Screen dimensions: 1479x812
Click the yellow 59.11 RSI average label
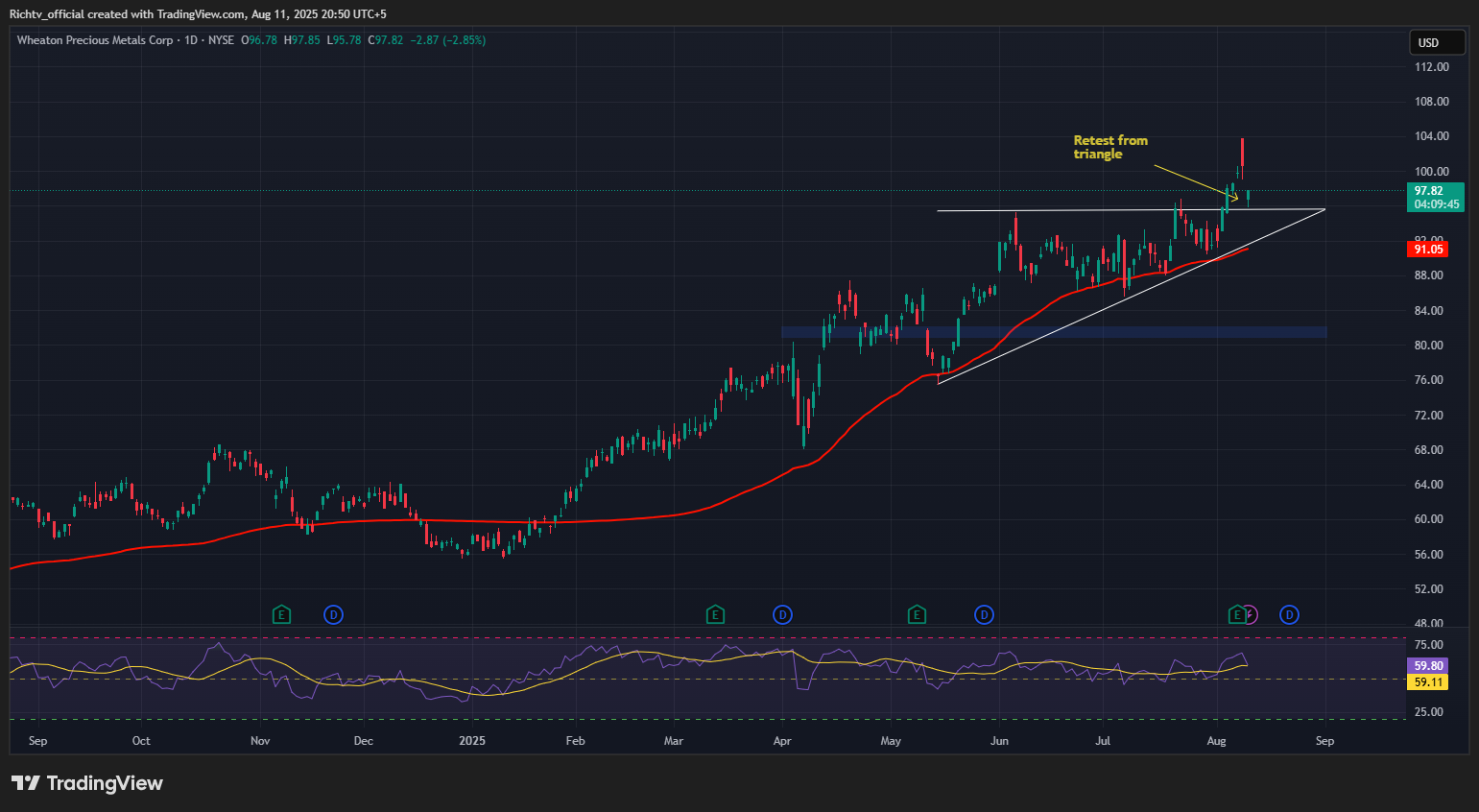1428,682
